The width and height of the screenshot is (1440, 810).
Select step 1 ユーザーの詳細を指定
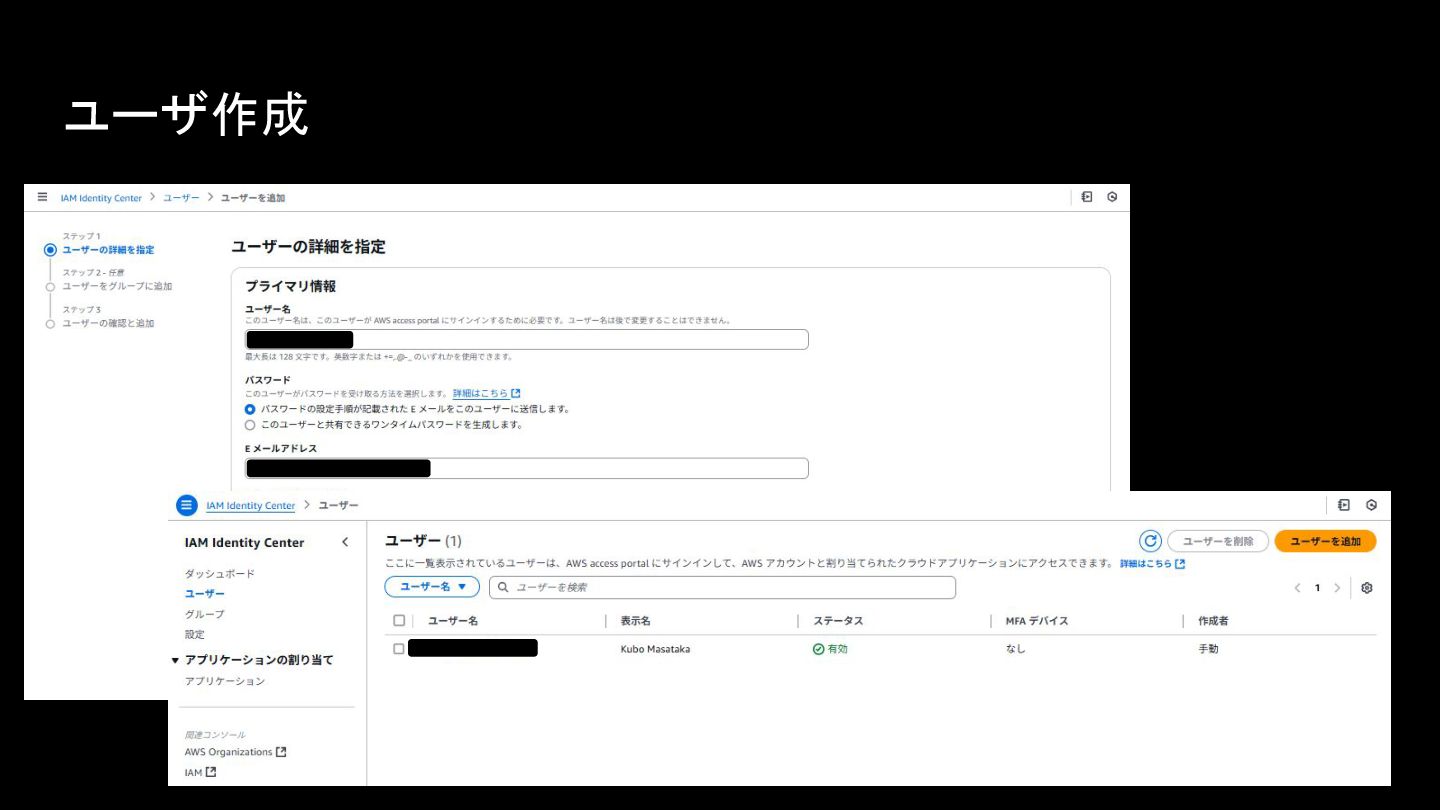click(108, 250)
